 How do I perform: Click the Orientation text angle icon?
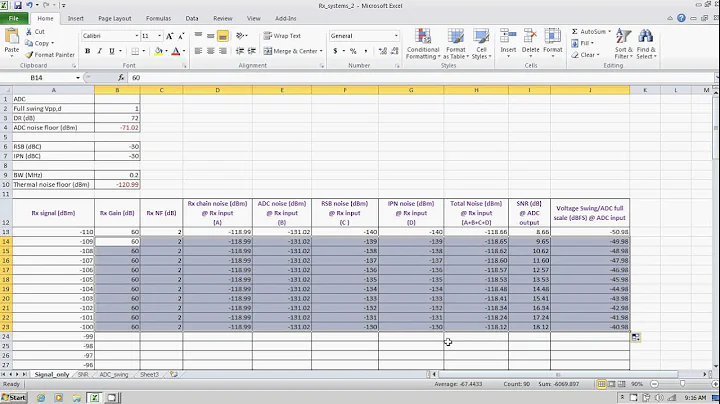[240, 36]
